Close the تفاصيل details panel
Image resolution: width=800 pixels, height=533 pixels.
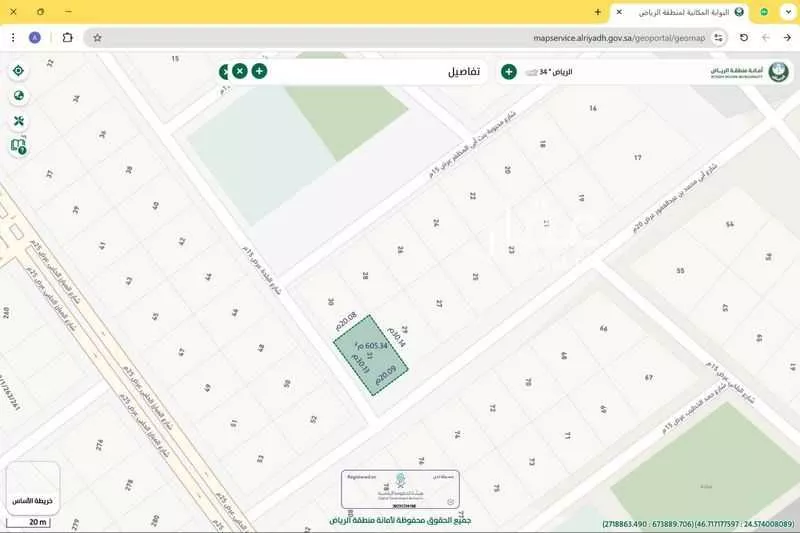pyautogui.click(x=240, y=71)
